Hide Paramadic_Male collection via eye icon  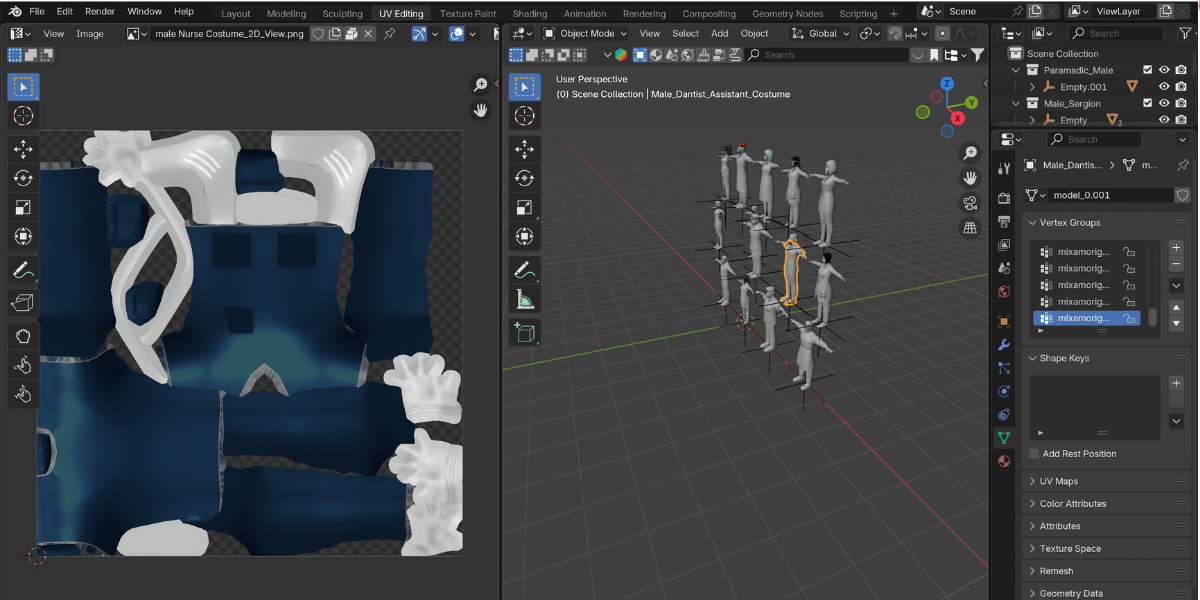pyautogui.click(x=1164, y=70)
